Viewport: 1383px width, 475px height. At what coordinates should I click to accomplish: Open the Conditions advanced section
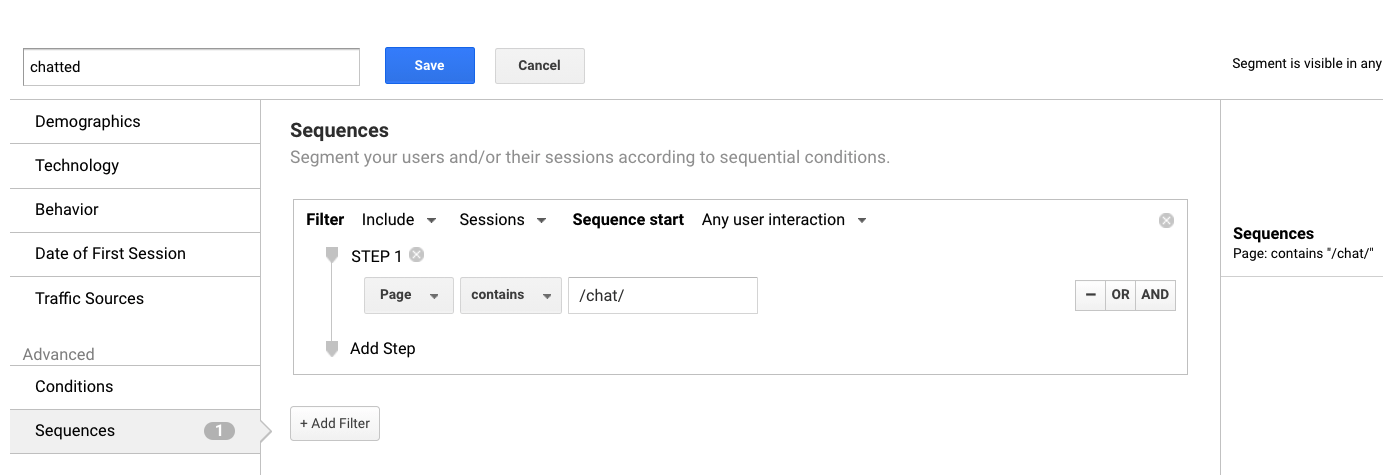click(135, 387)
